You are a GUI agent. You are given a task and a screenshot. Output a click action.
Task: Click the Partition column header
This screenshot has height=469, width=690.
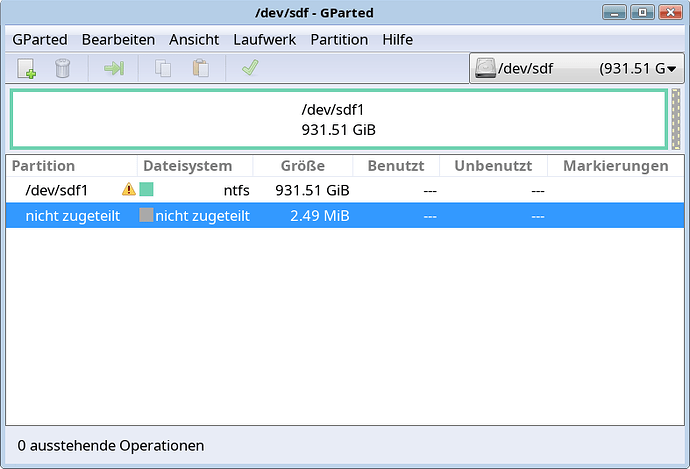[71, 166]
